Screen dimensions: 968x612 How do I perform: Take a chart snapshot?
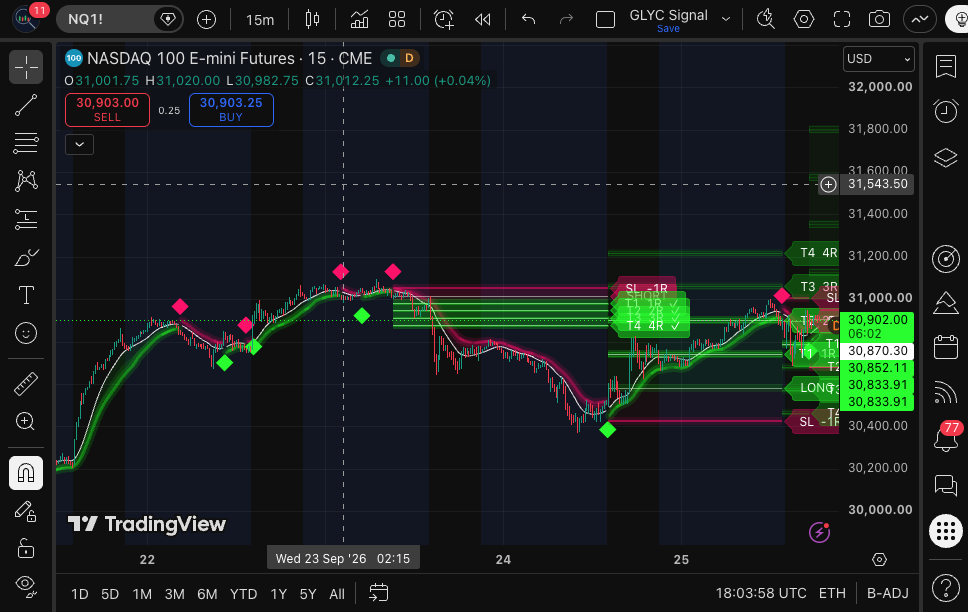pos(879,20)
